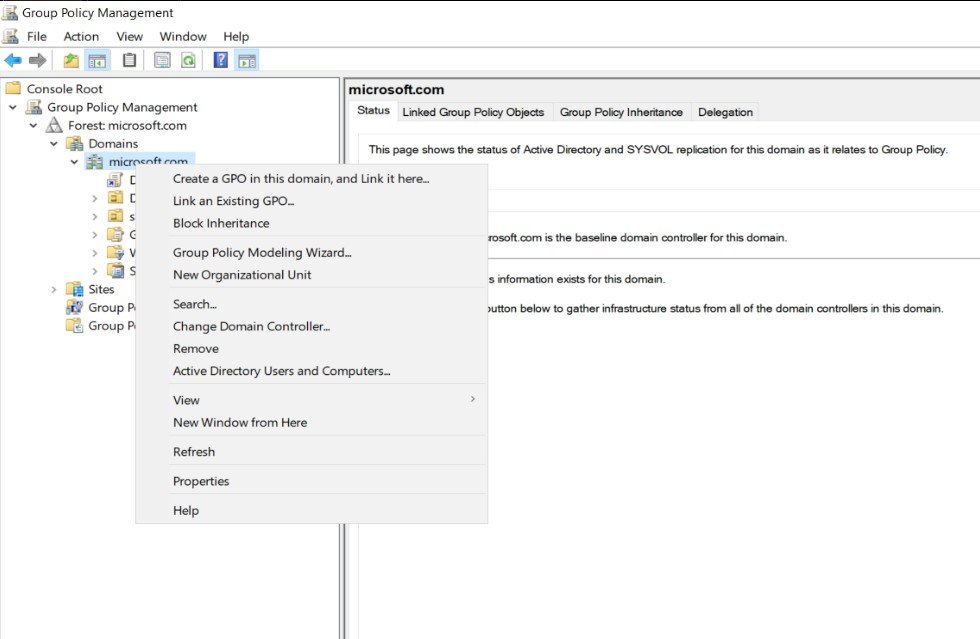Click the Up One Level folder icon

click(x=71, y=61)
